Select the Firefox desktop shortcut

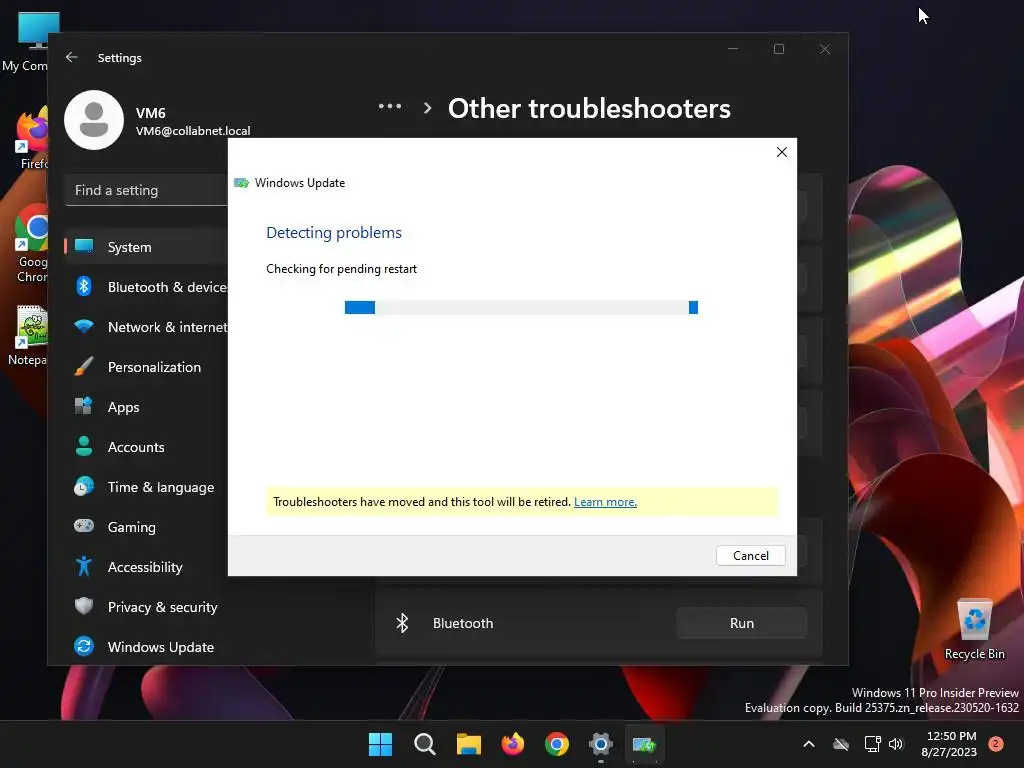coord(30,138)
